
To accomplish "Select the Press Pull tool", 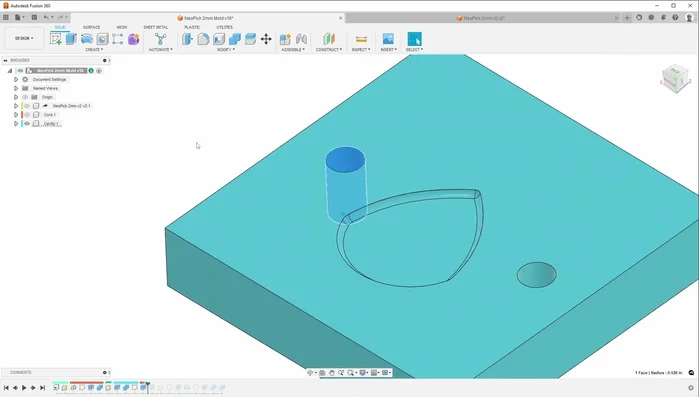I will tap(187, 39).
